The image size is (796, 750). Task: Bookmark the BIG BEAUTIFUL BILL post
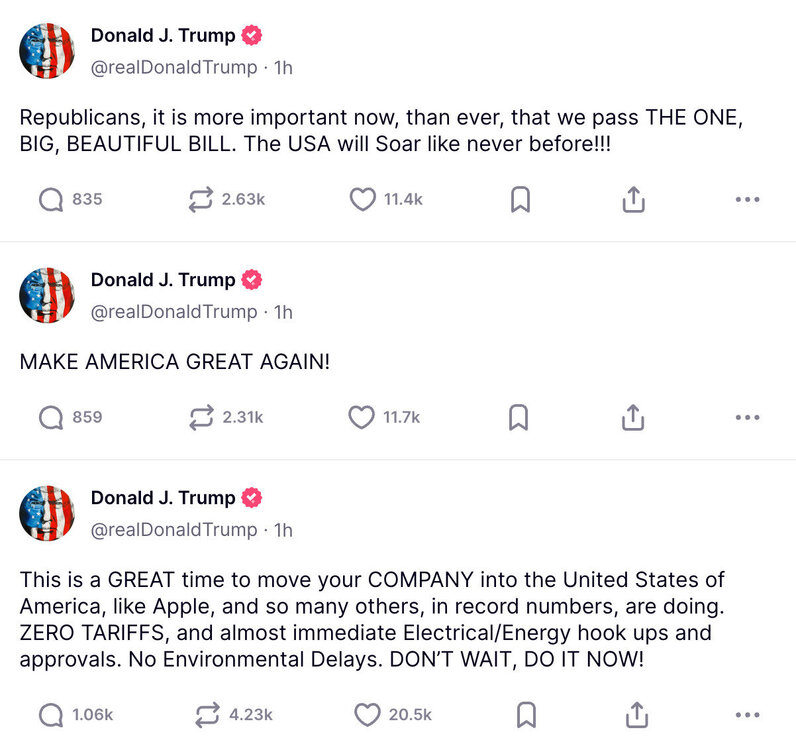tap(520, 200)
